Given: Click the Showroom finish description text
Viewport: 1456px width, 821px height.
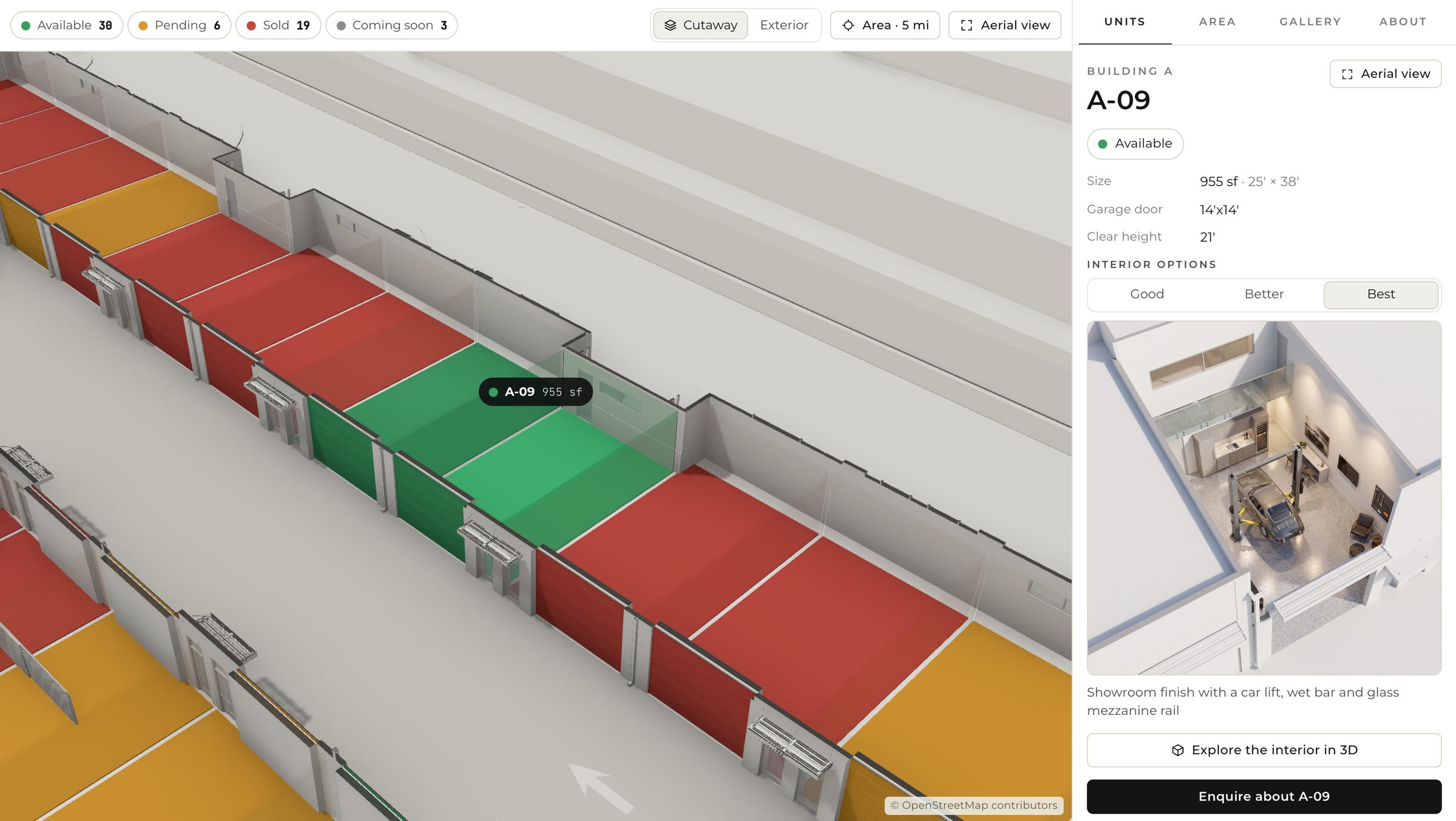Looking at the screenshot, I should click(x=1242, y=701).
